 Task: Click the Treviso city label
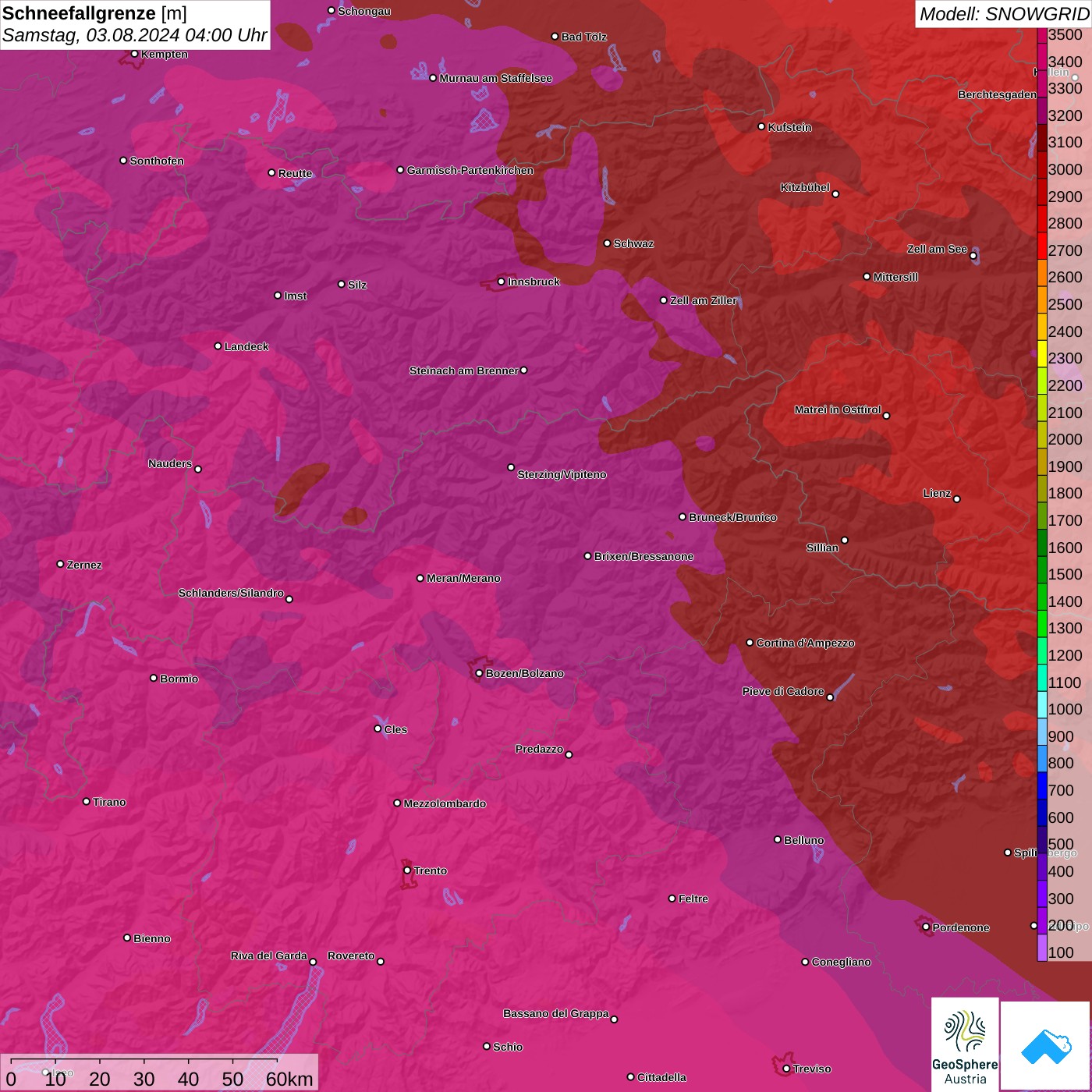point(812,1069)
